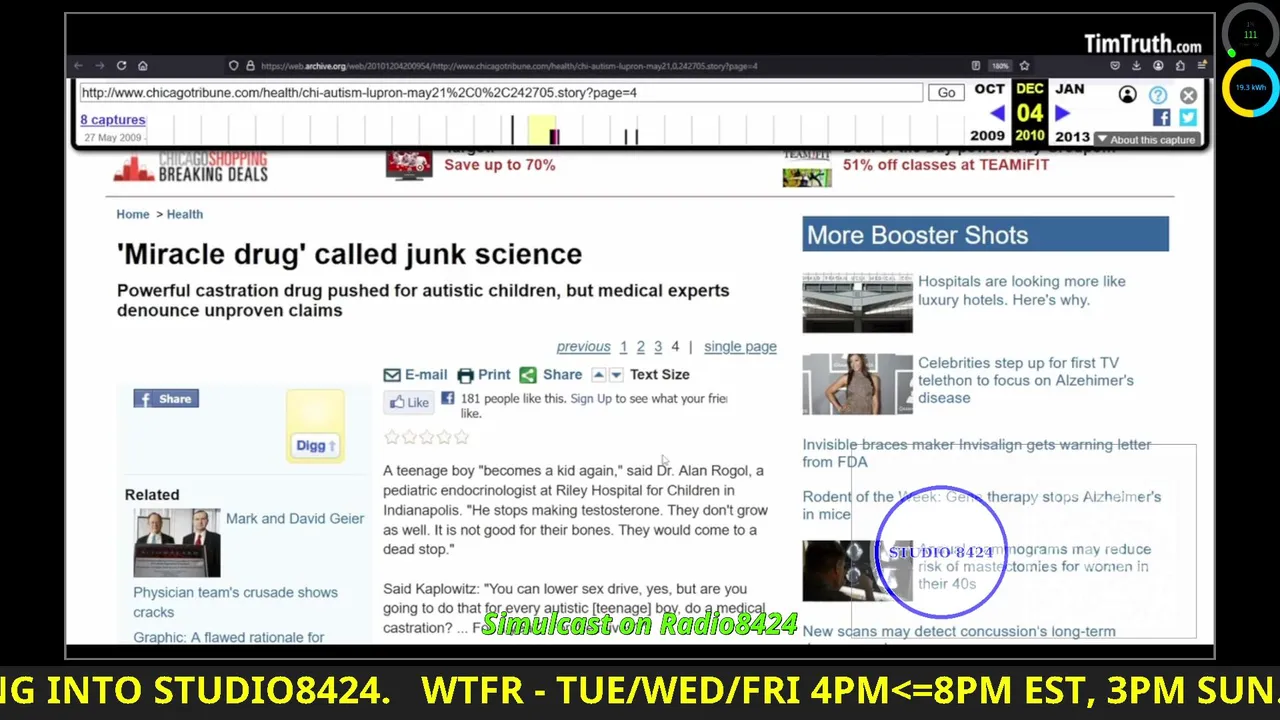Go back with the browser back arrow
Viewport: 1280px width, 720px height.
[78, 66]
